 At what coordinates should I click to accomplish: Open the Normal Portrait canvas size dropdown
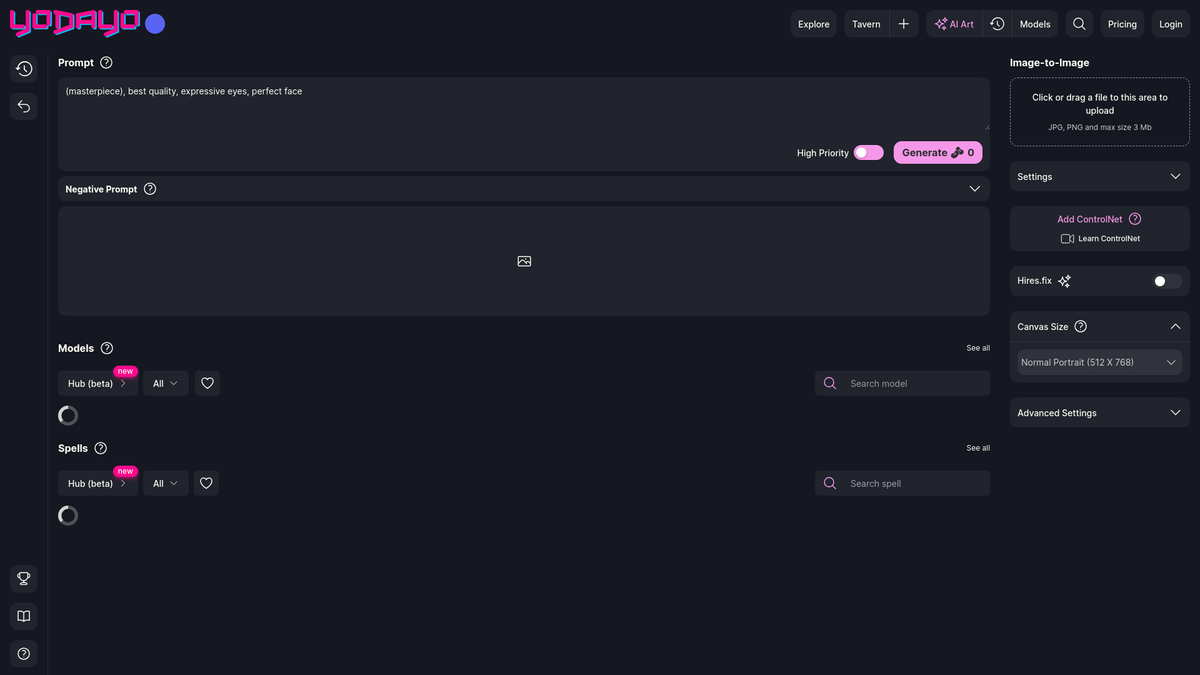coord(1099,362)
